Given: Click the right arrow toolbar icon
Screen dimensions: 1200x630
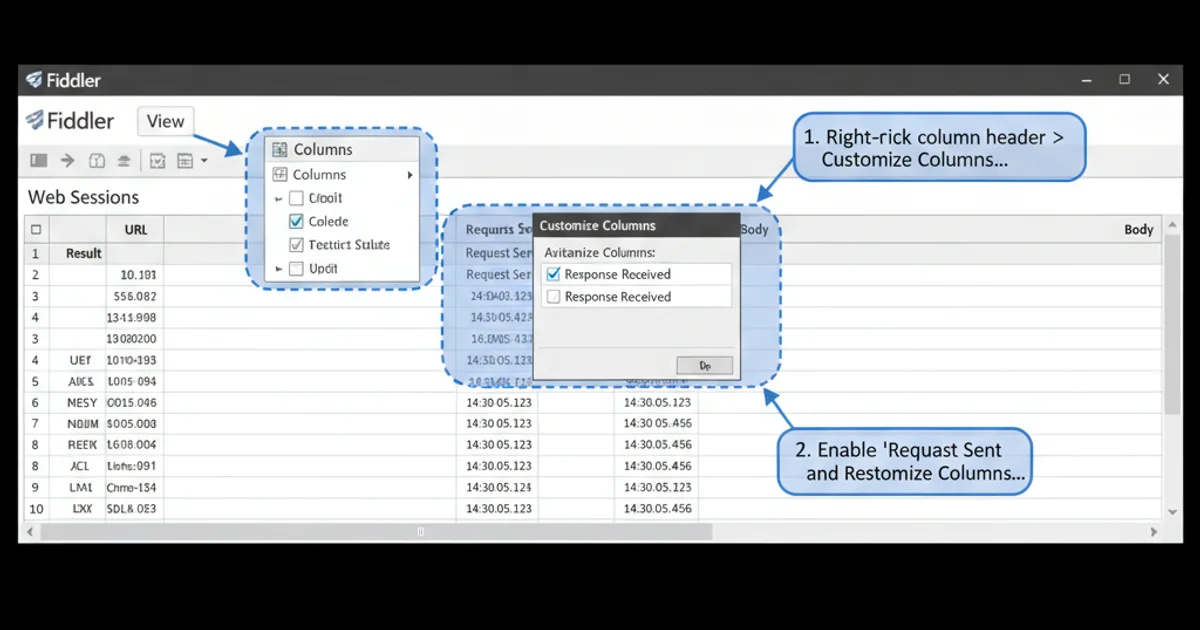Looking at the screenshot, I should coord(68,160).
